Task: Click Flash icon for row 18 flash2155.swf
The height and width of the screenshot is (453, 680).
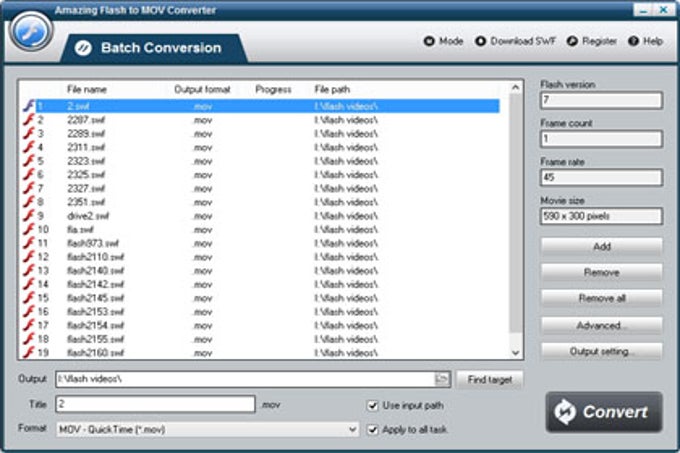Action: (29, 339)
